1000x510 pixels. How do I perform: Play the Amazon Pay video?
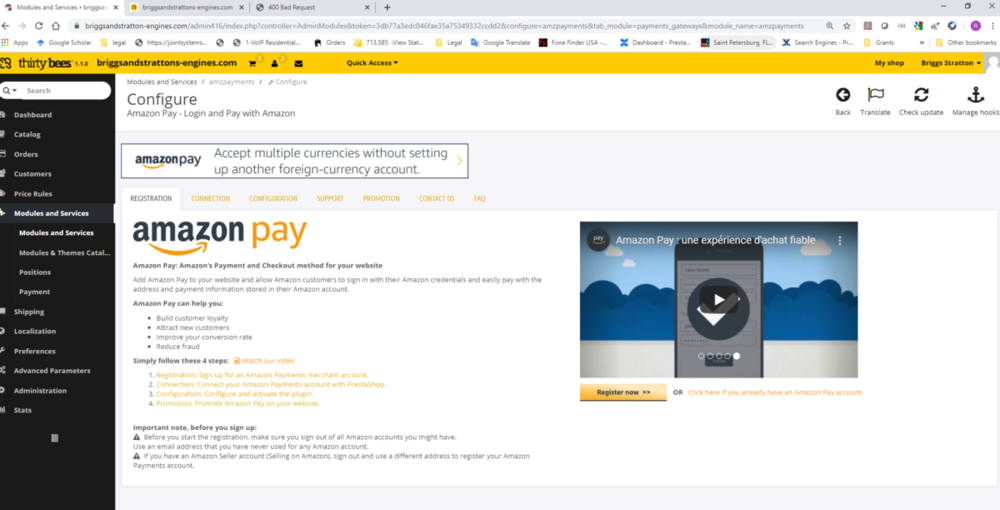coord(718,300)
